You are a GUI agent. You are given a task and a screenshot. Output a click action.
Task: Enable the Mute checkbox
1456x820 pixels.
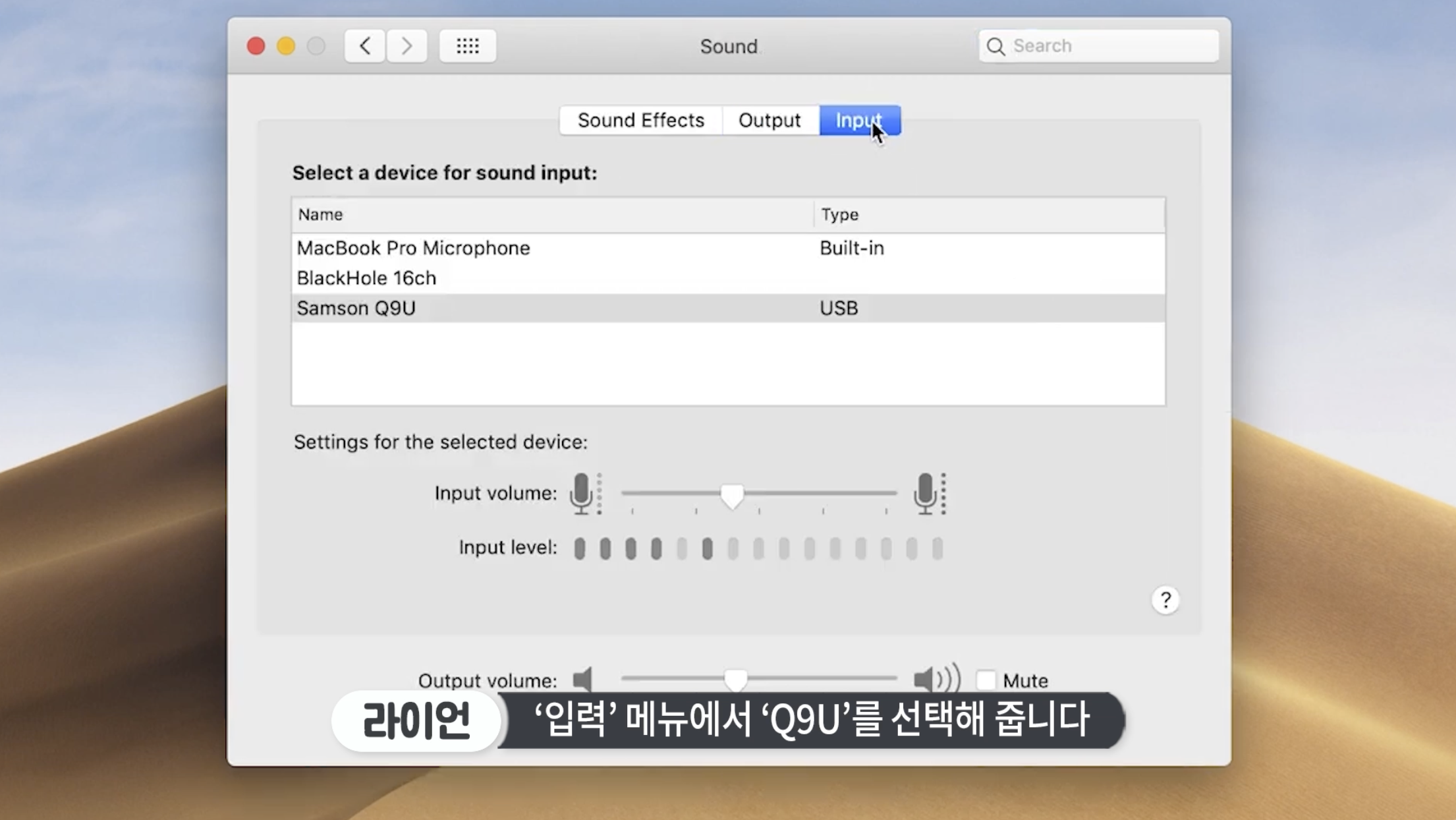coord(986,680)
